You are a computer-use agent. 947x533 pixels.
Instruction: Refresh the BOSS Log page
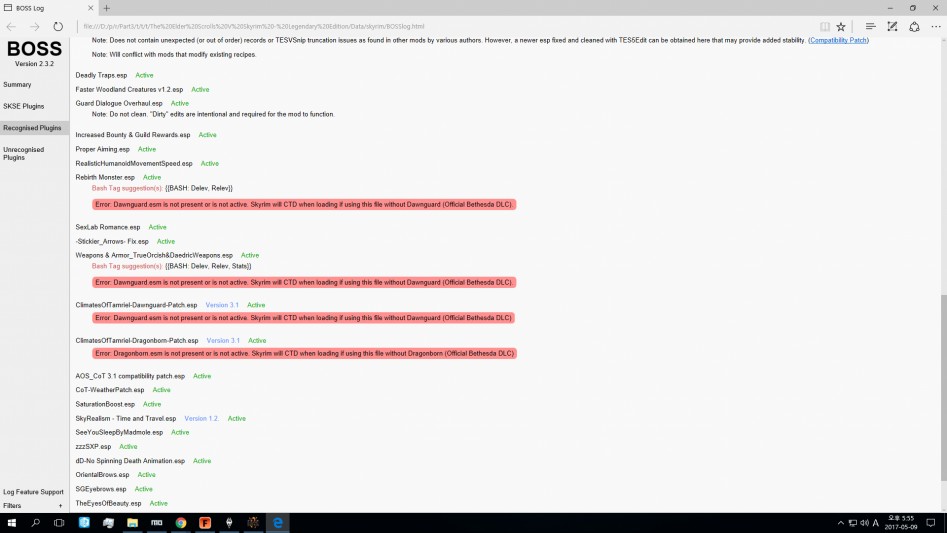click(x=58, y=27)
